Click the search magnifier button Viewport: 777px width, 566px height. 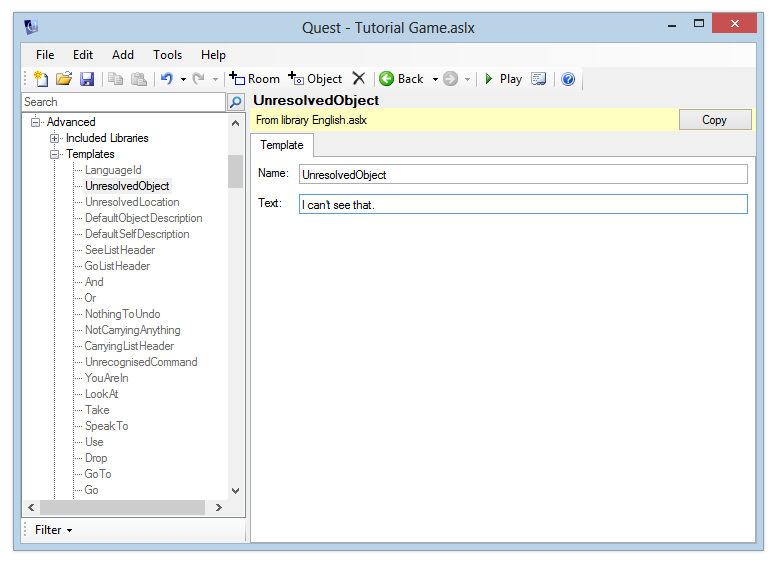tap(236, 102)
